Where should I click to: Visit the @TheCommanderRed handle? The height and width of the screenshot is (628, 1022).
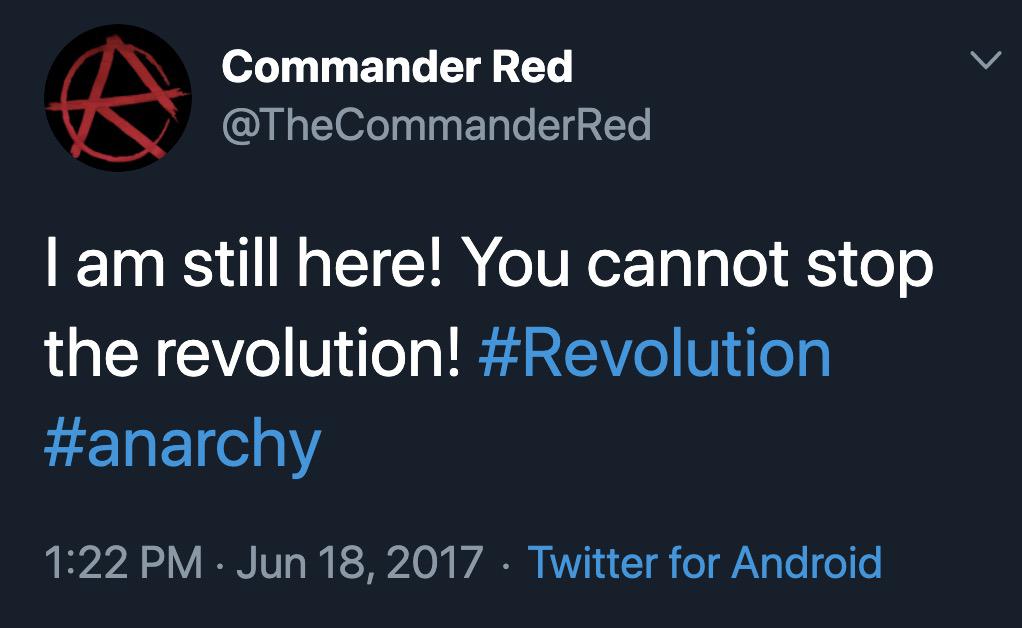[436, 126]
